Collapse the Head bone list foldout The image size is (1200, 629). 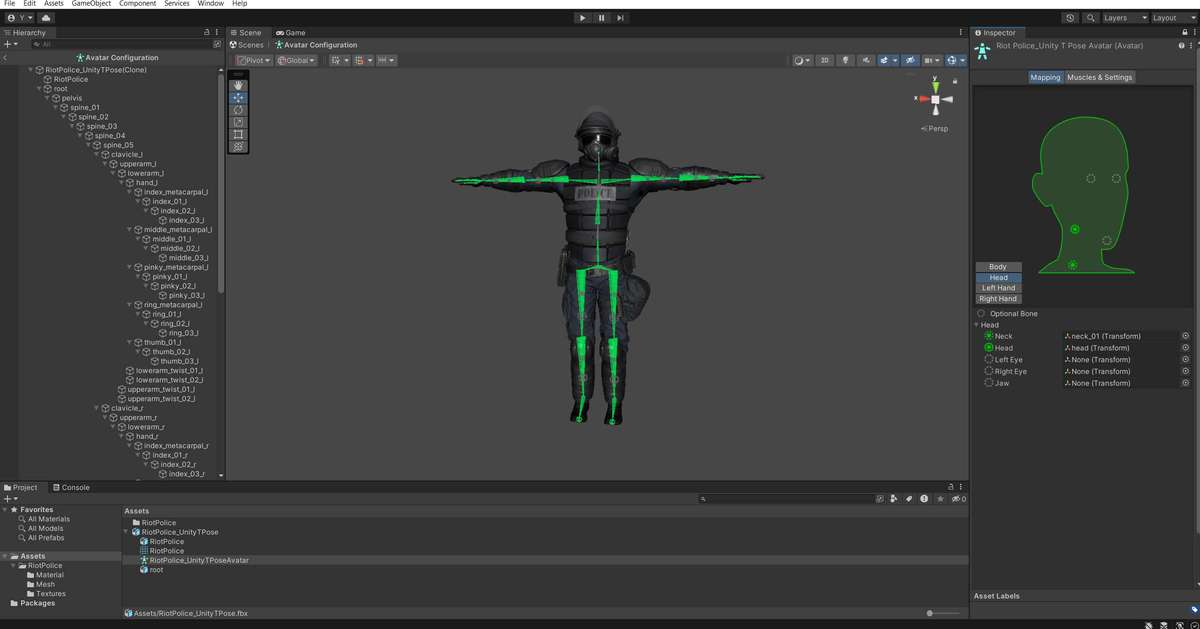[977, 325]
